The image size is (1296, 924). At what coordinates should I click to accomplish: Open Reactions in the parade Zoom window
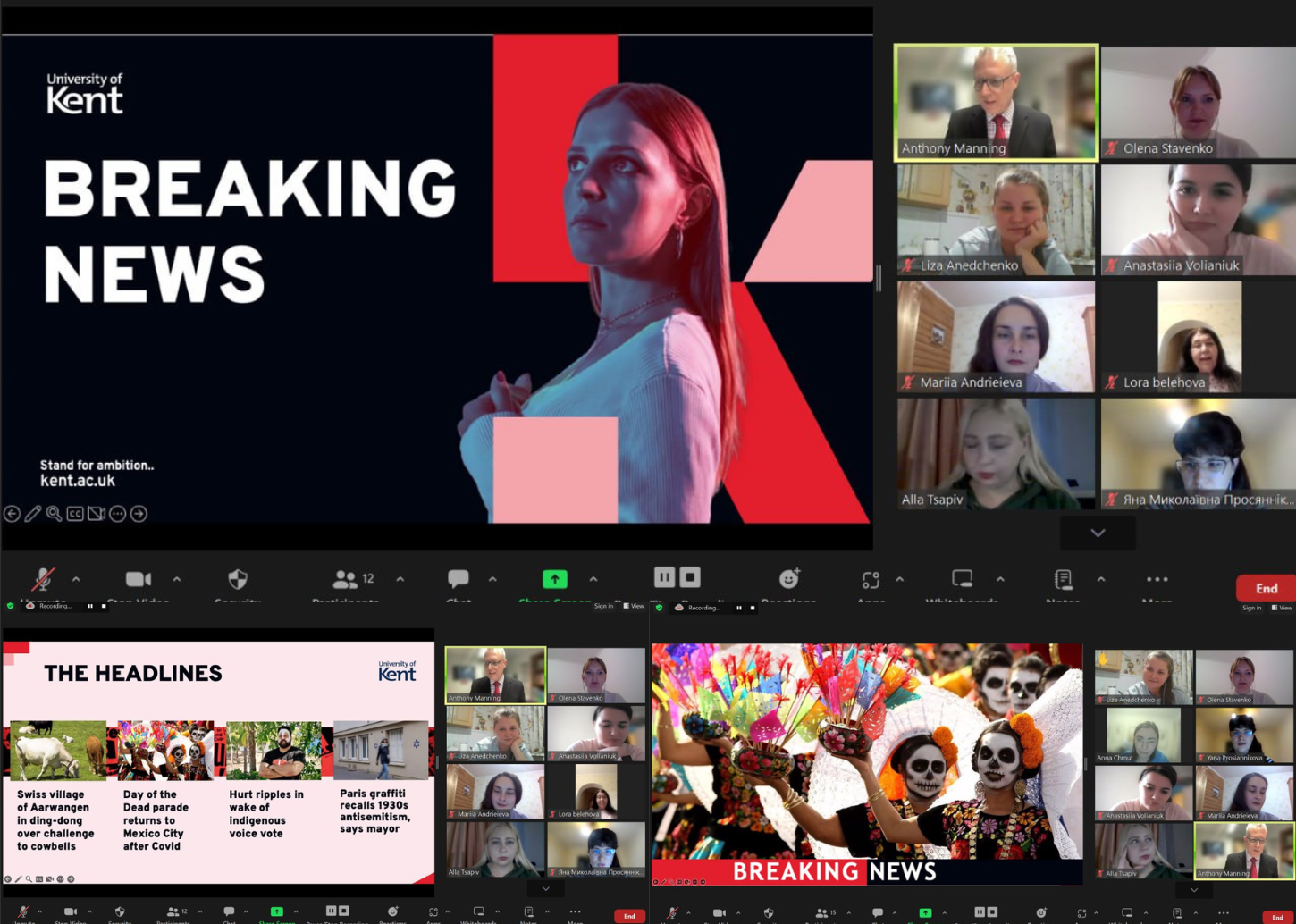1041,913
